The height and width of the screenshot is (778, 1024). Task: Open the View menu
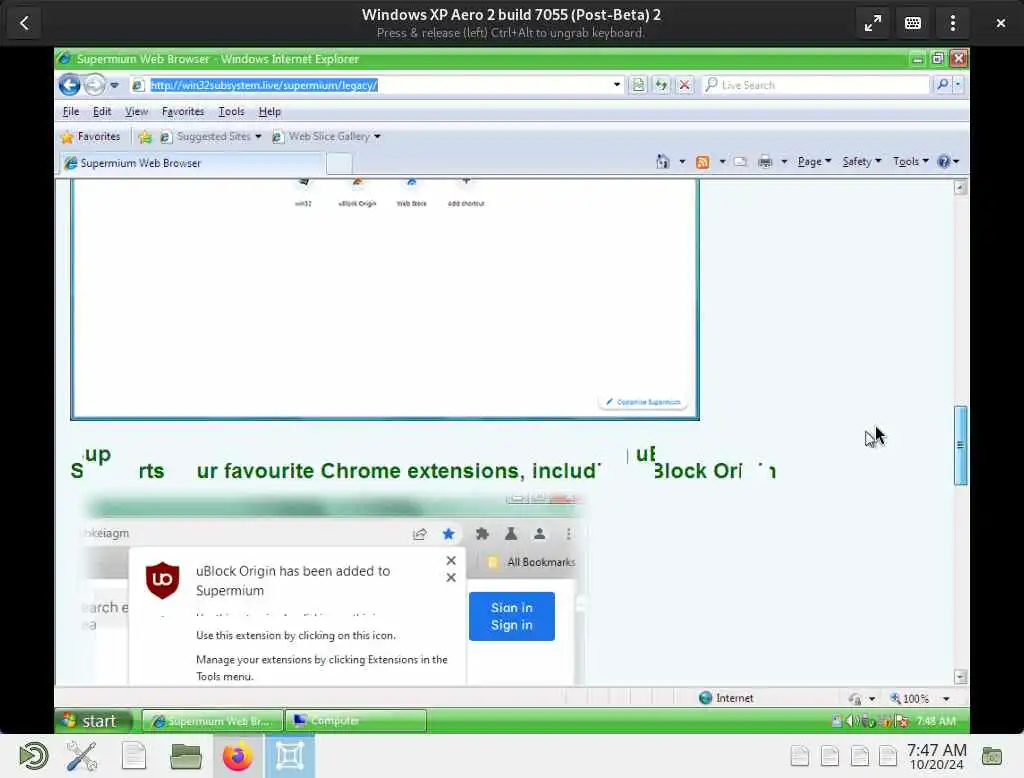click(x=136, y=112)
